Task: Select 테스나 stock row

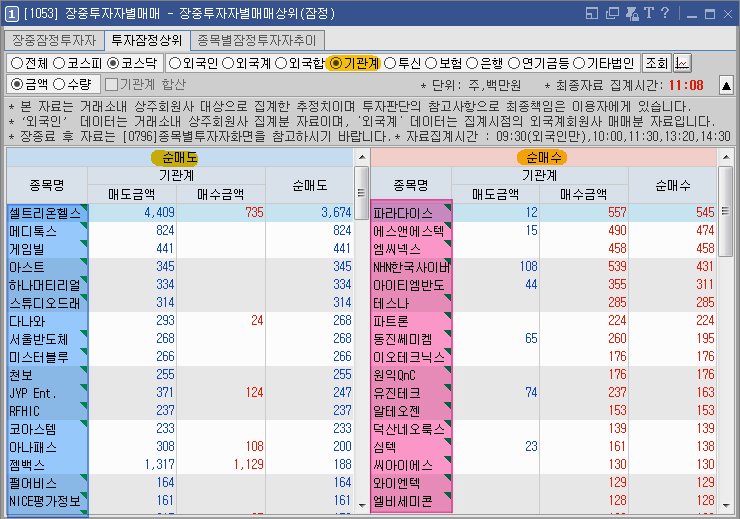Action: [412, 303]
